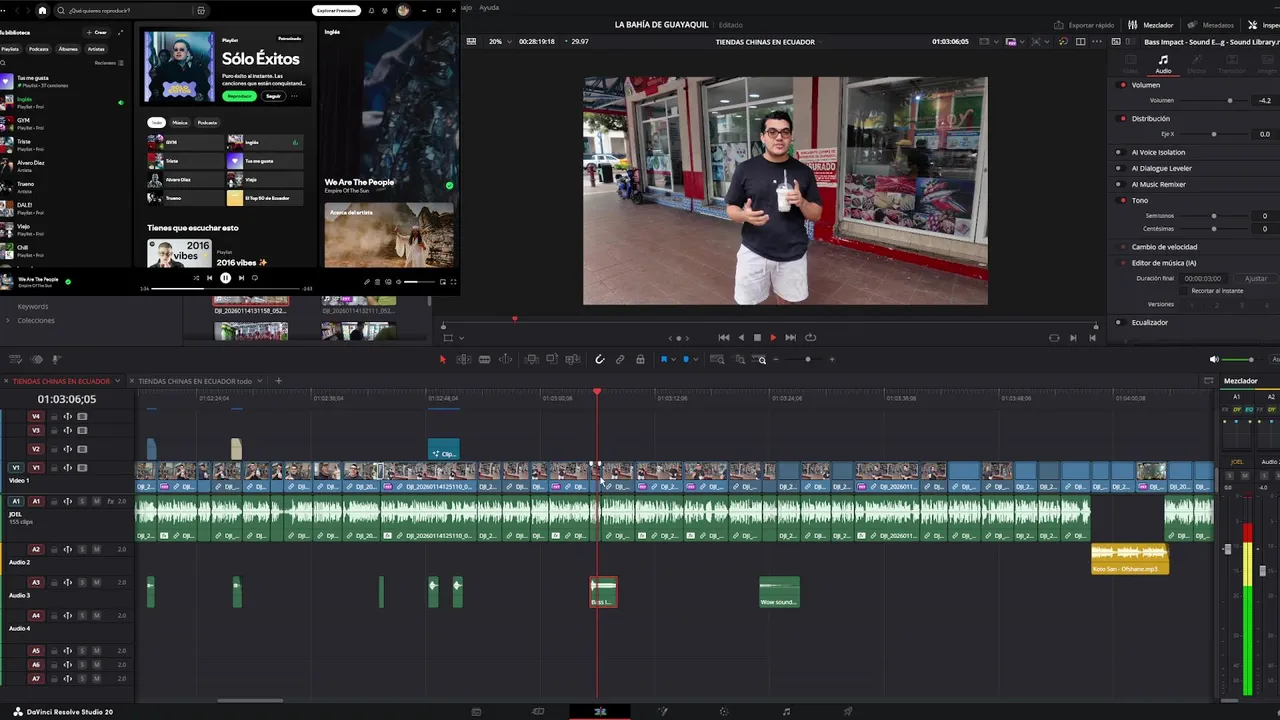Screen dimensions: 1280x720
Task: Switch to TIENDAS CHINAS EN ECUADOR todo tab
Action: 195,381
